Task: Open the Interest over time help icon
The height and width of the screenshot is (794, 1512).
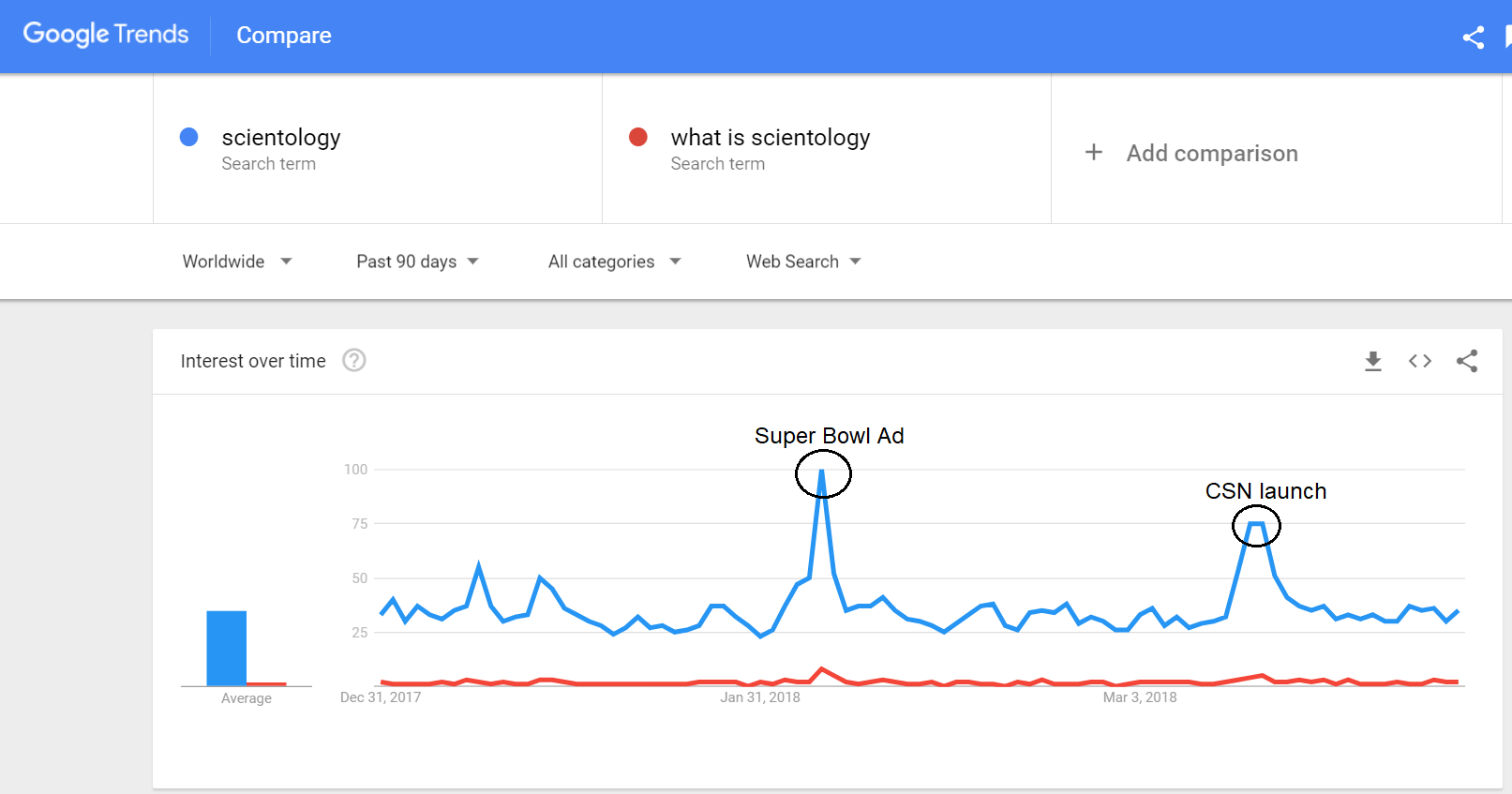Action: pyautogui.click(x=353, y=360)
